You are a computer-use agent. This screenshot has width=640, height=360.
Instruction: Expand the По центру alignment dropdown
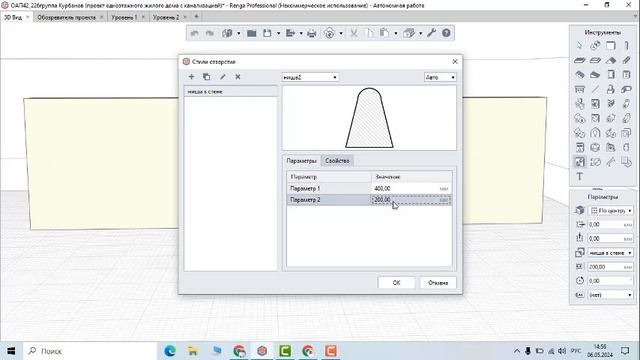click(610, 211)
